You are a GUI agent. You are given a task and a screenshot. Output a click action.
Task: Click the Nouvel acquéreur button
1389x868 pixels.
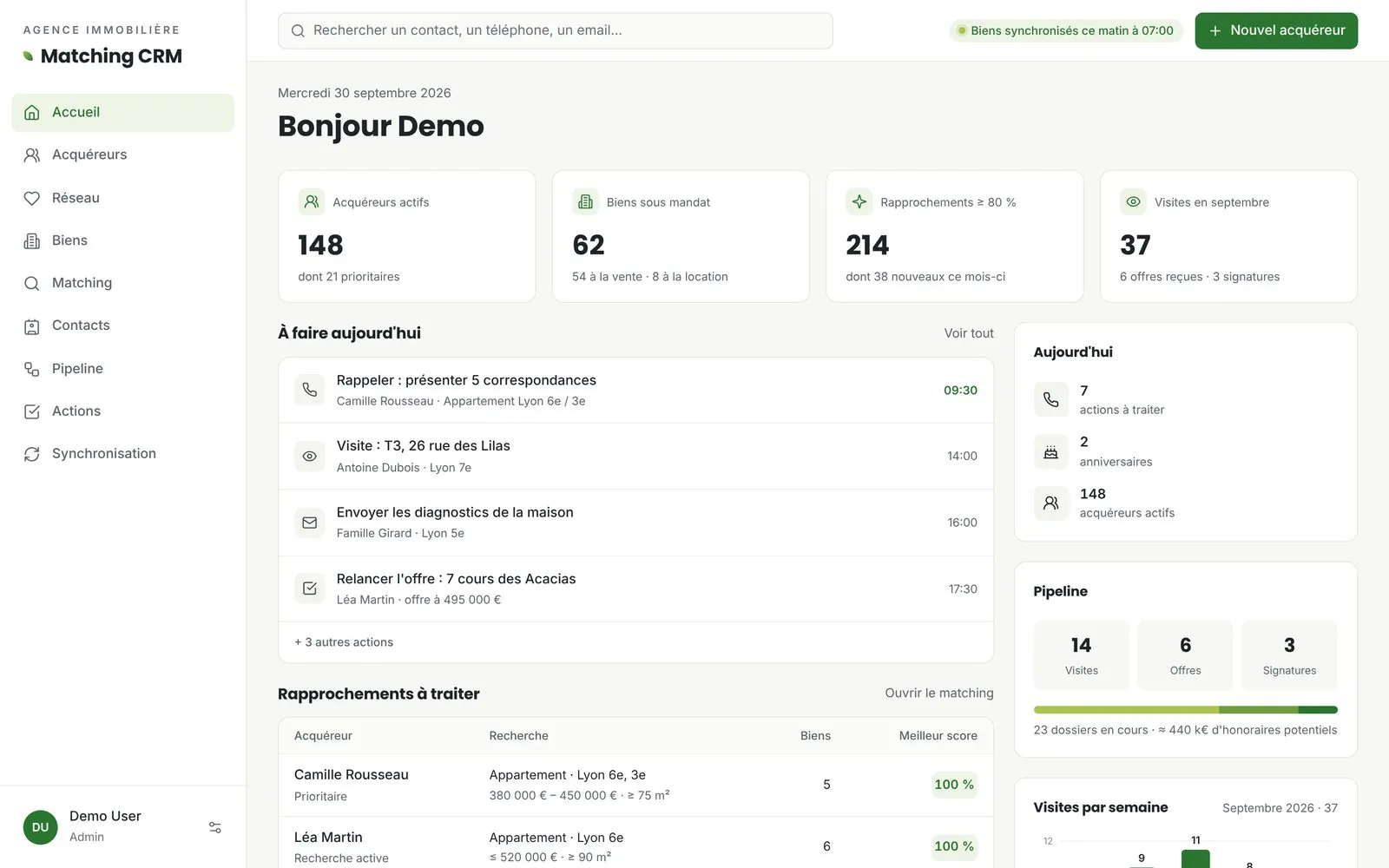pyautogui.click(x=1276, y=30)
